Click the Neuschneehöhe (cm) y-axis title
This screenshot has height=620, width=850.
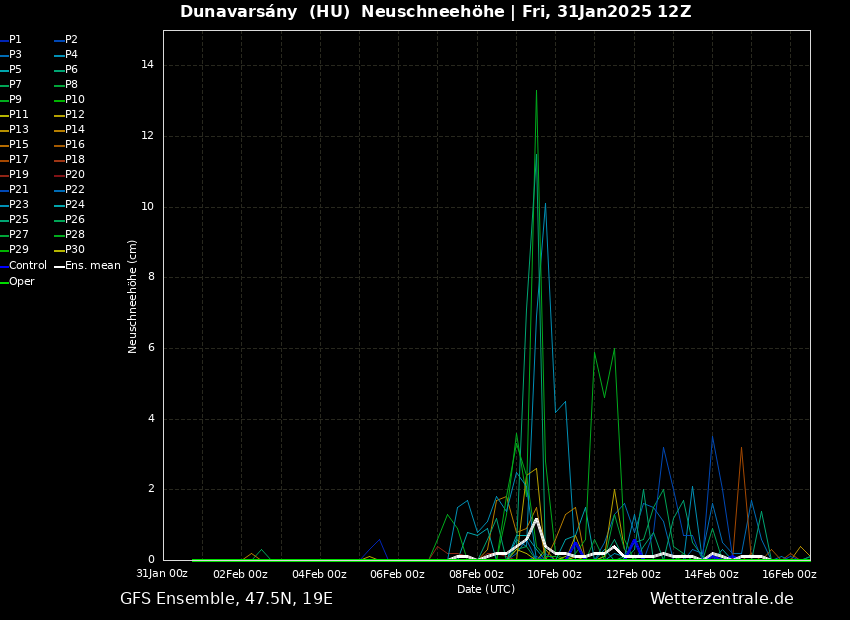point(133,296)
